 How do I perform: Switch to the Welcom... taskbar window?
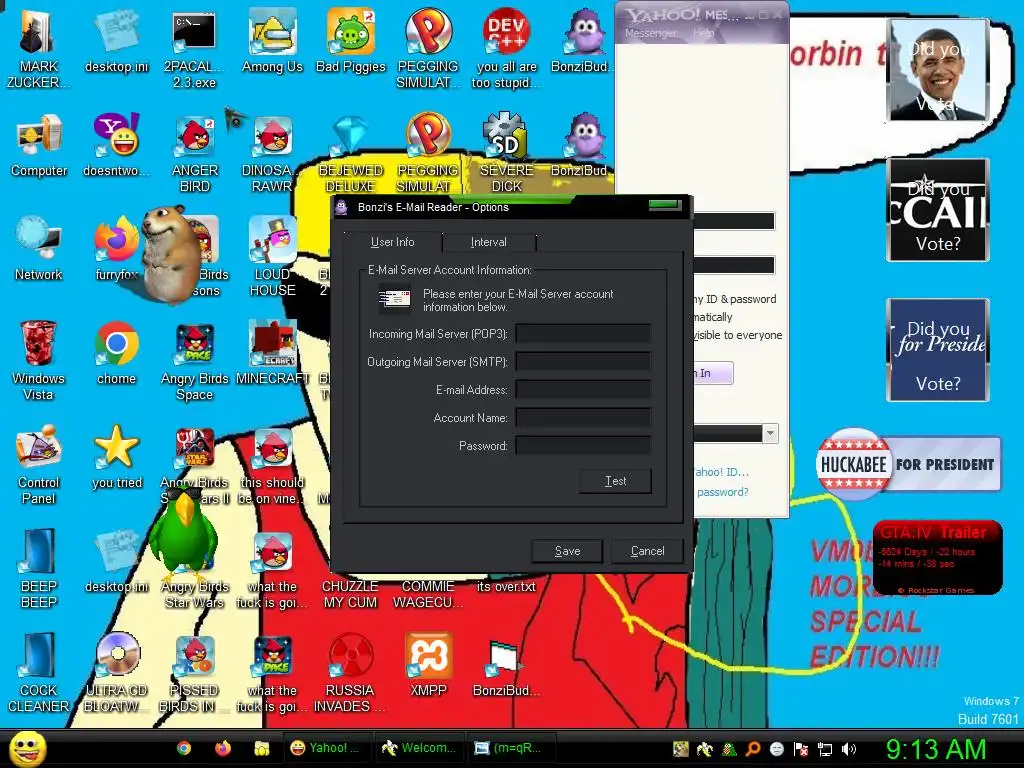coord(419,748)
